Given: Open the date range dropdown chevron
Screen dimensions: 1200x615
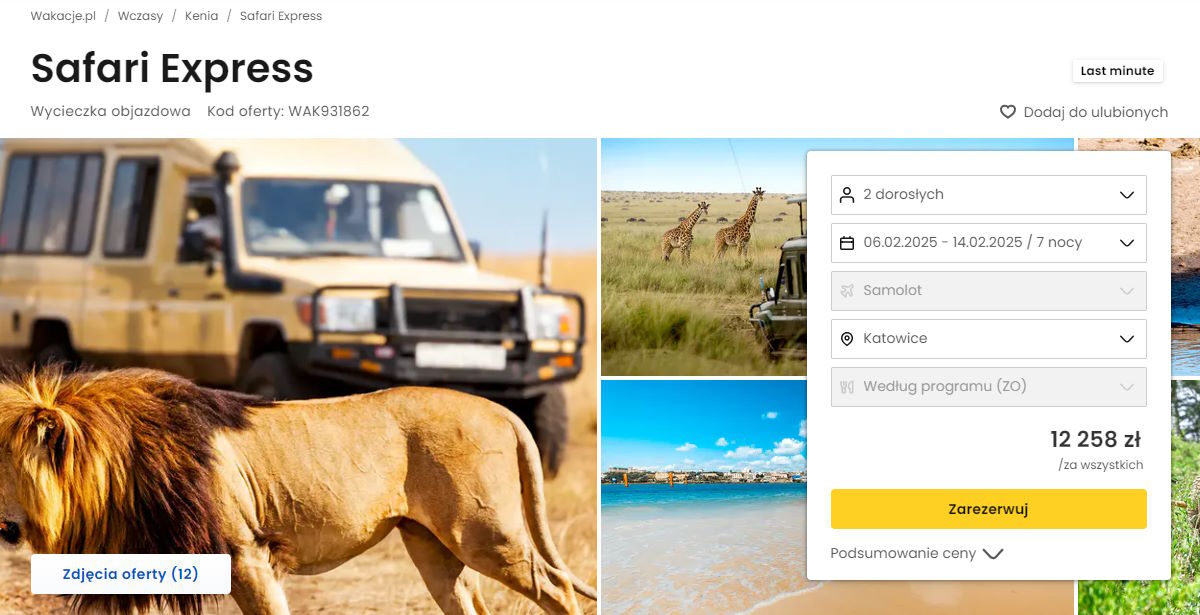Looking at the screenshot, I should click(1127, 243).
